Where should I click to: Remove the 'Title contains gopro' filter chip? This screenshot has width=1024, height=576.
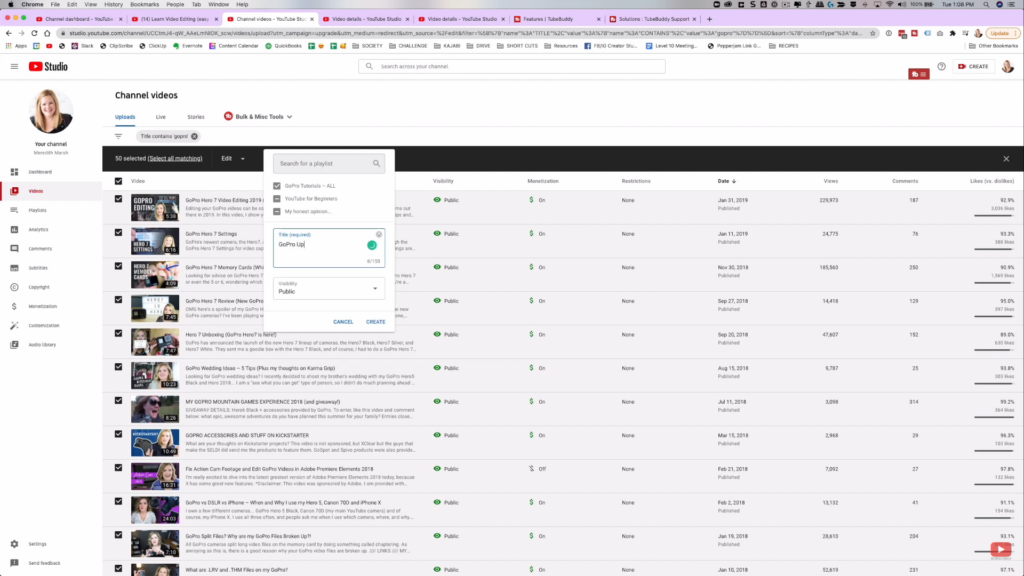click(194, 136)
